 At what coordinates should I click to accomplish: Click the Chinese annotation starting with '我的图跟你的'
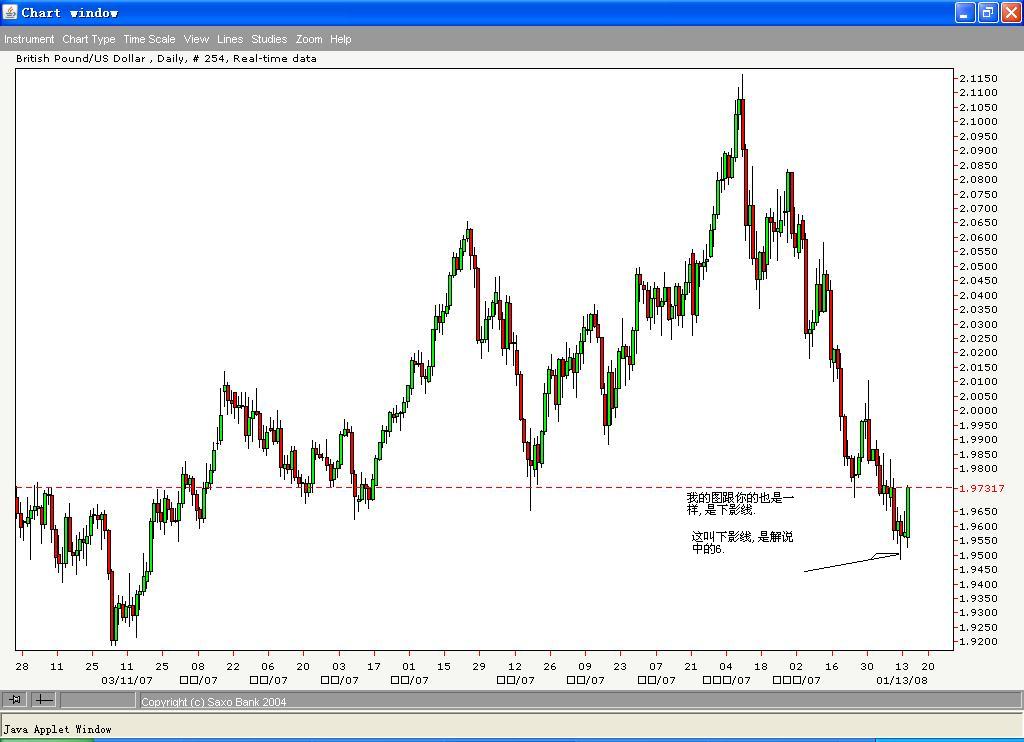click(x=740, y=504)
